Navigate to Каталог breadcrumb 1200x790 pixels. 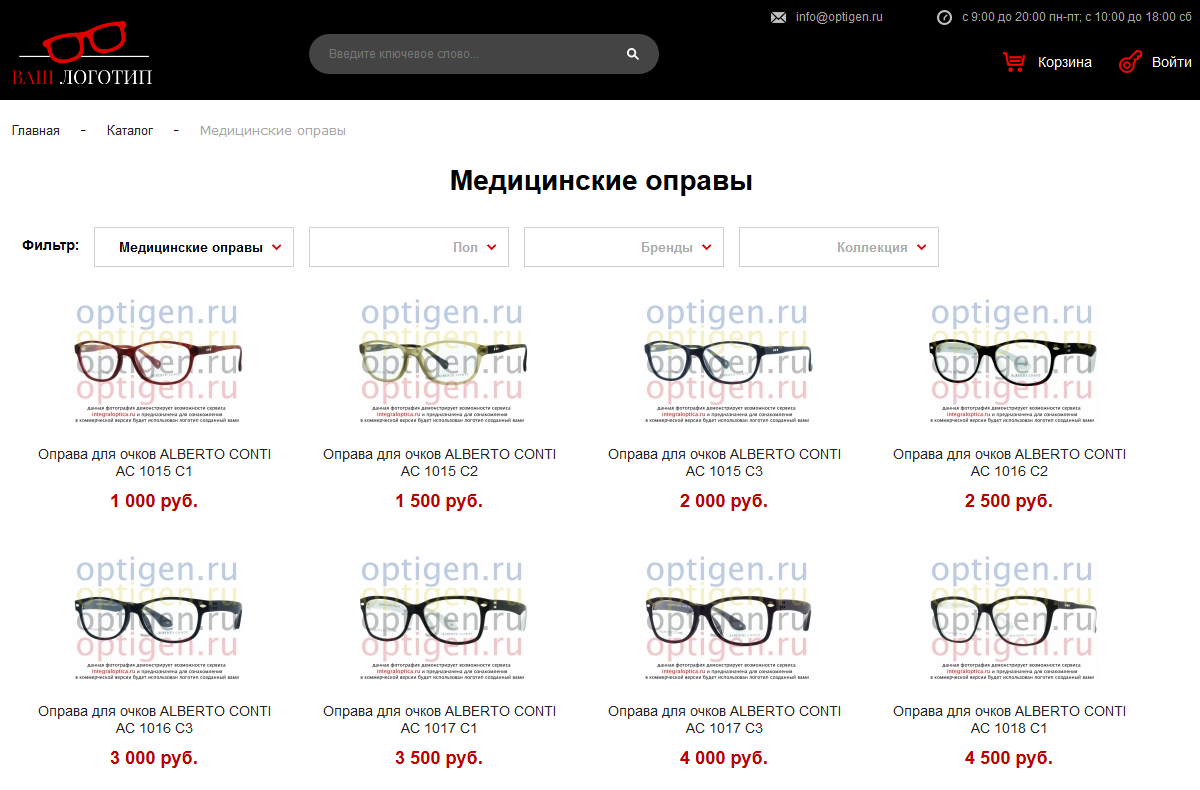[x=130, y=131]
